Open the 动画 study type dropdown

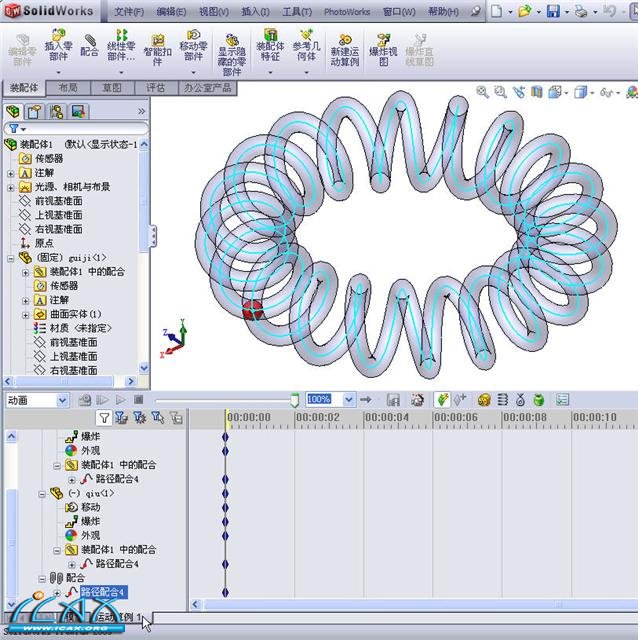[x=63, y=400]
